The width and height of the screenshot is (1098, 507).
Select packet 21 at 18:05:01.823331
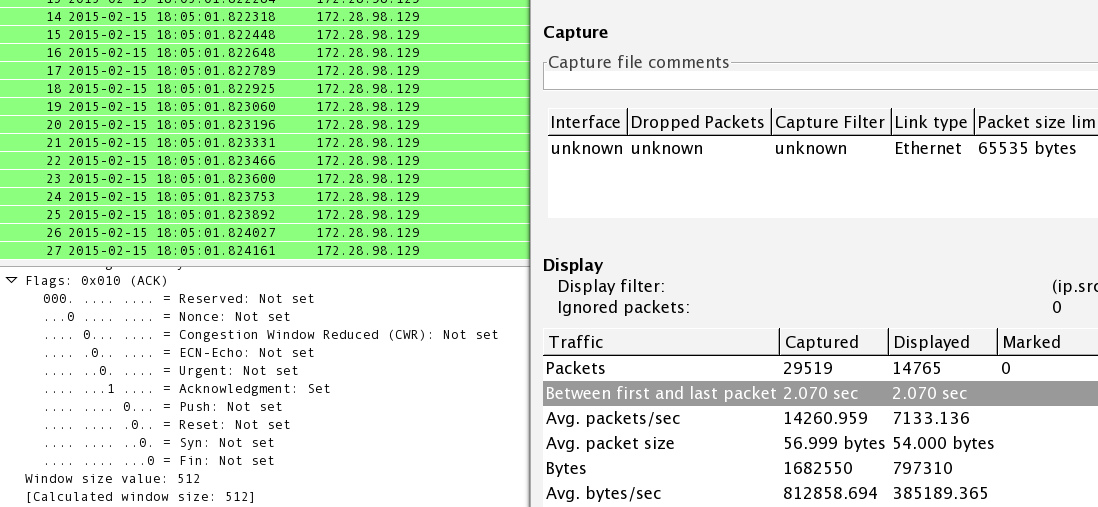tap(265, 143)
